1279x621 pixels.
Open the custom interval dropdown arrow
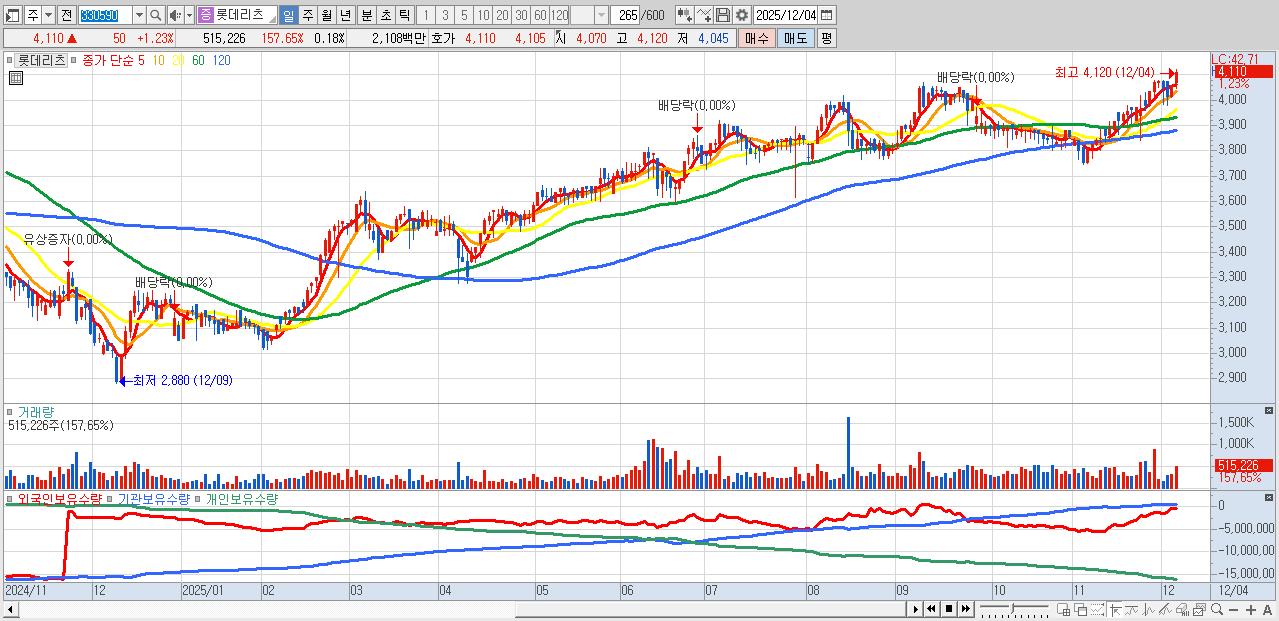(x=601, y=15)
